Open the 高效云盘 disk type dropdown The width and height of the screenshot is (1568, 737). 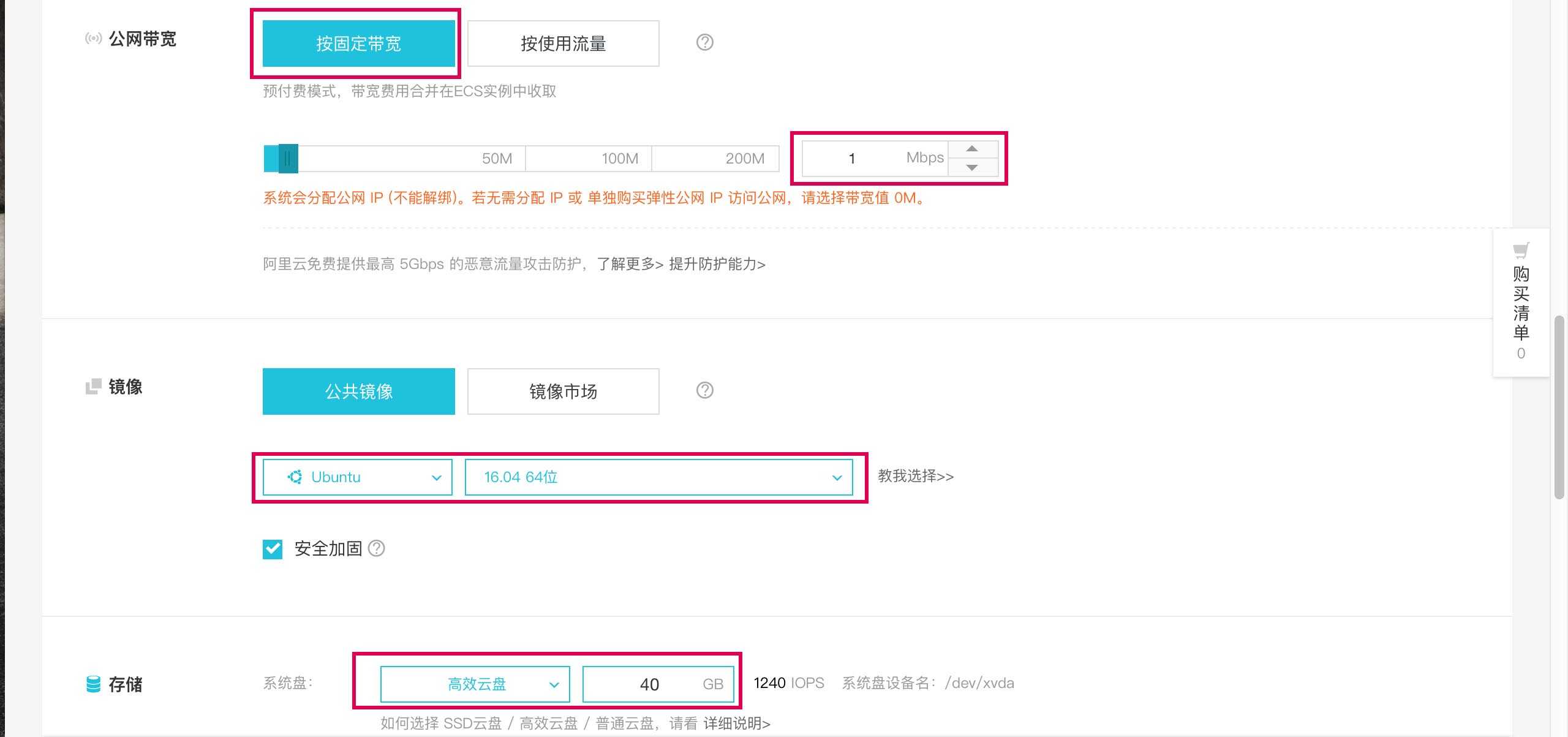point(475,684)
